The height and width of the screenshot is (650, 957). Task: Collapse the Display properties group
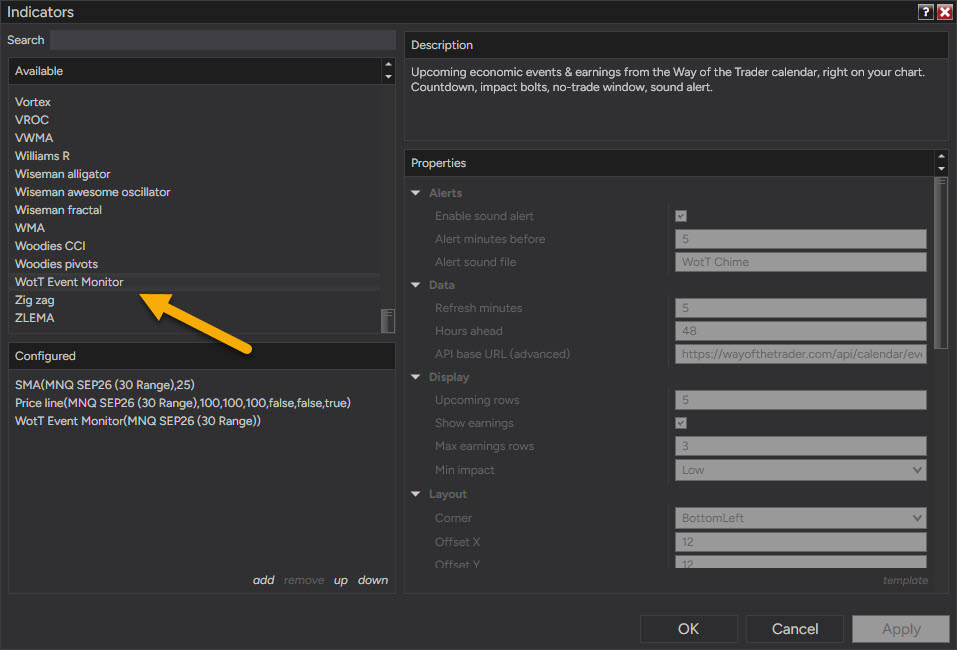[416, 377]
